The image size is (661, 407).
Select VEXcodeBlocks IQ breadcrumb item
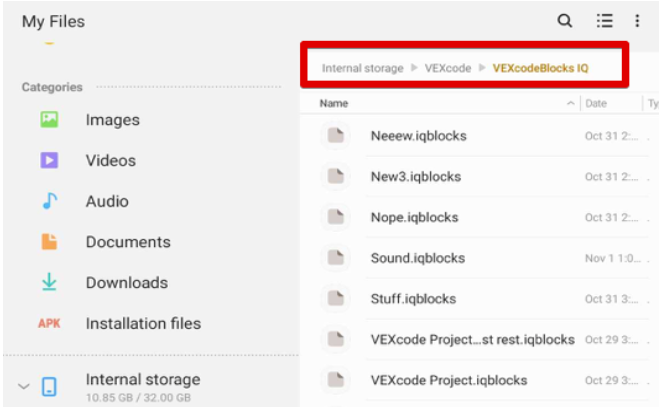pos(540,68)
